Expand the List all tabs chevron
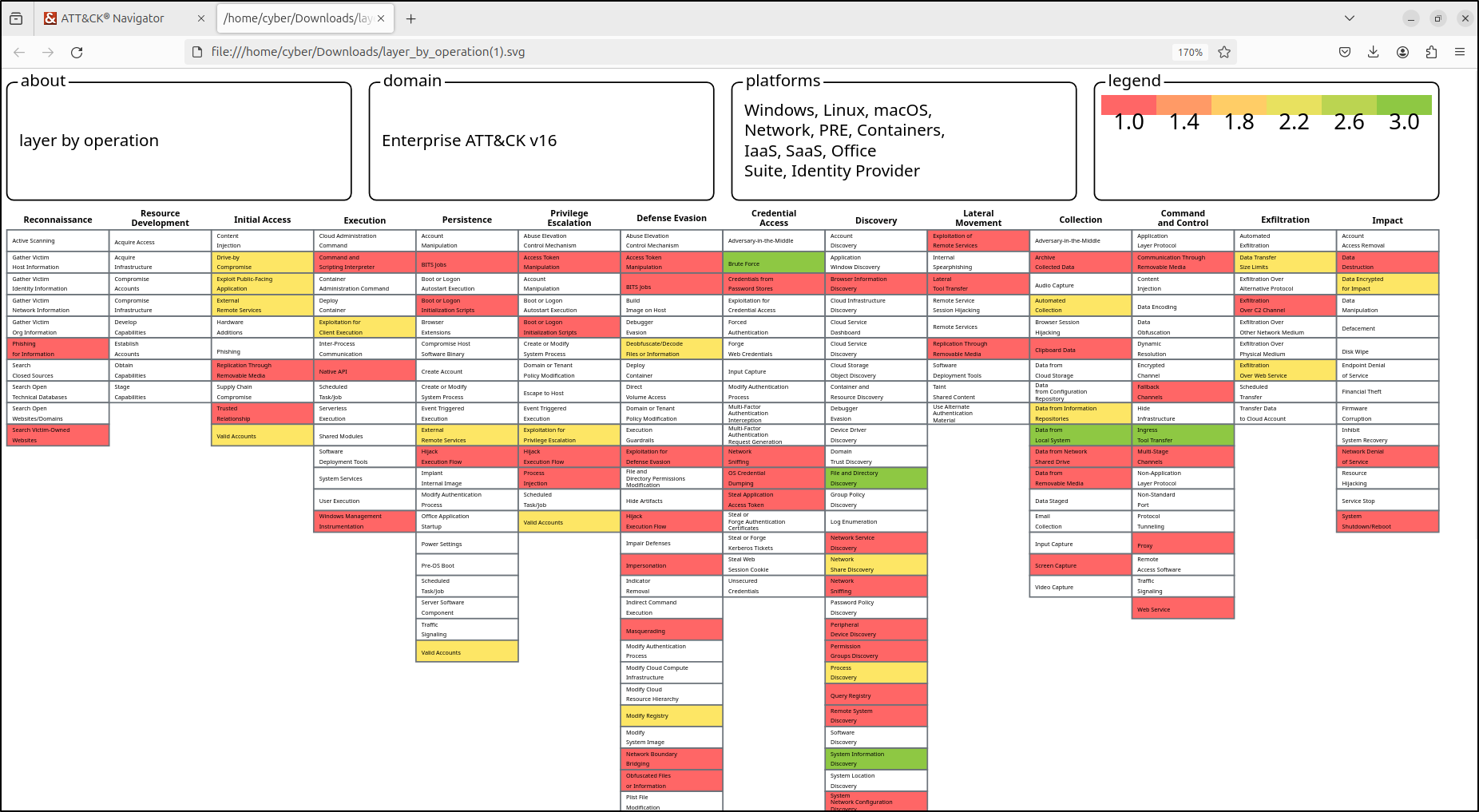 point(1349,18)
